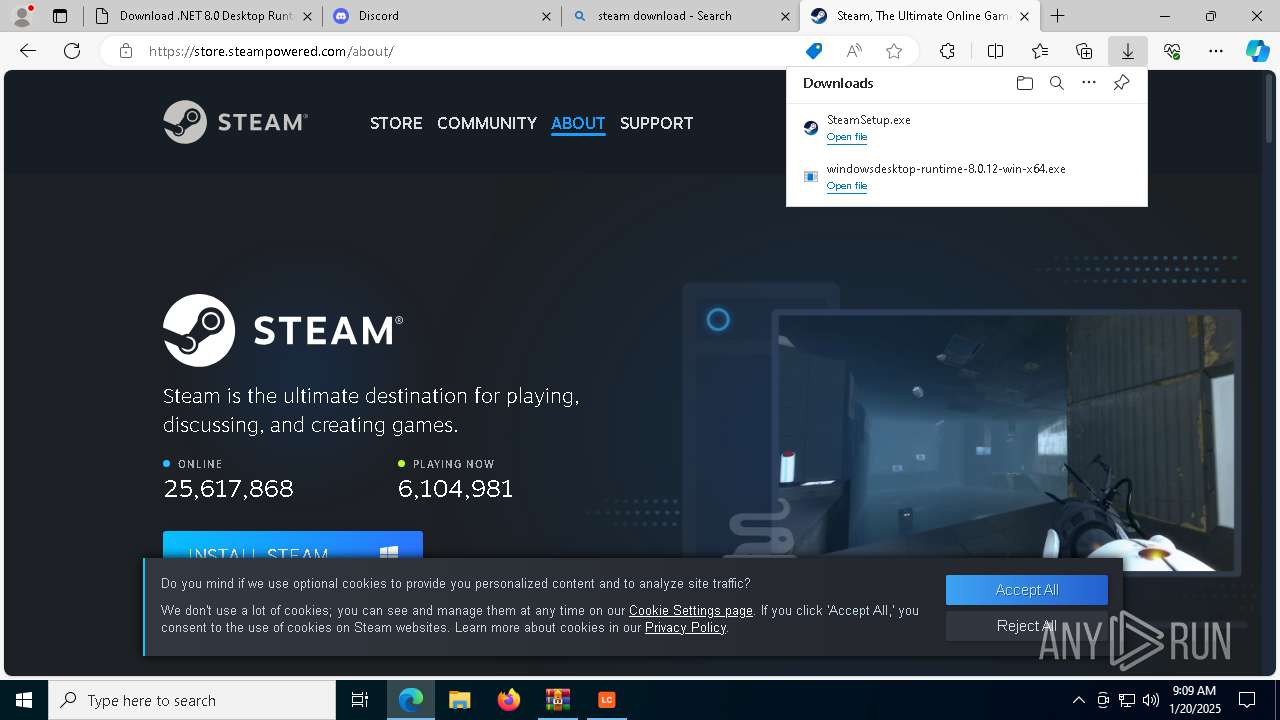
Task: Open the Windows Start menu
Action: tap(24, 700)
